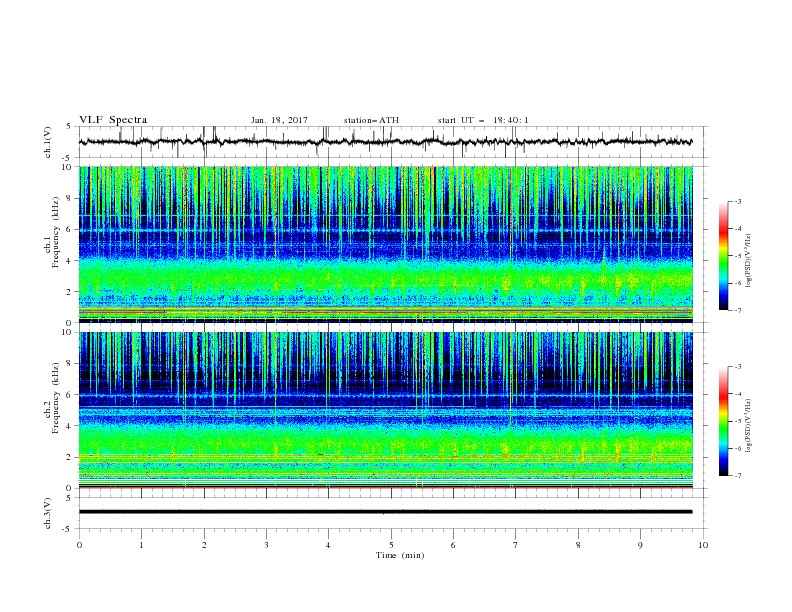This screenshot has height=612, width=792.
Task: Click time axis tick label "7"
Action: coord(516,545)
